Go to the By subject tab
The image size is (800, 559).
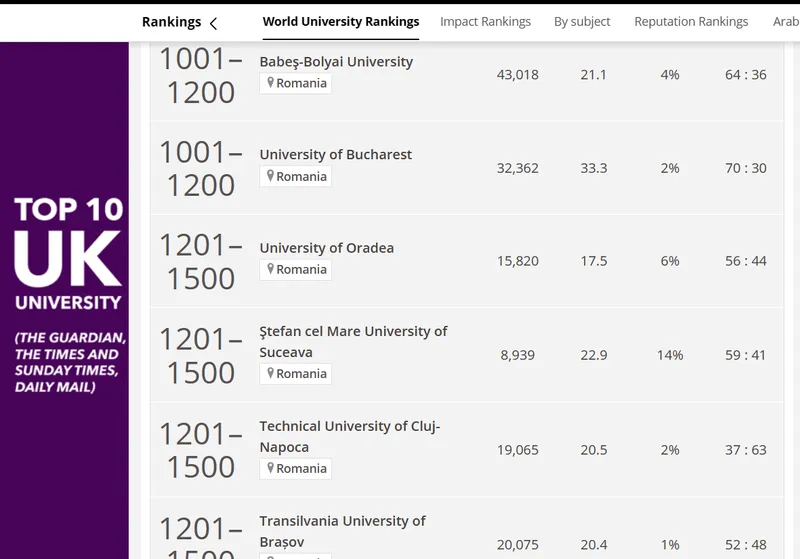tap(582, 22)
